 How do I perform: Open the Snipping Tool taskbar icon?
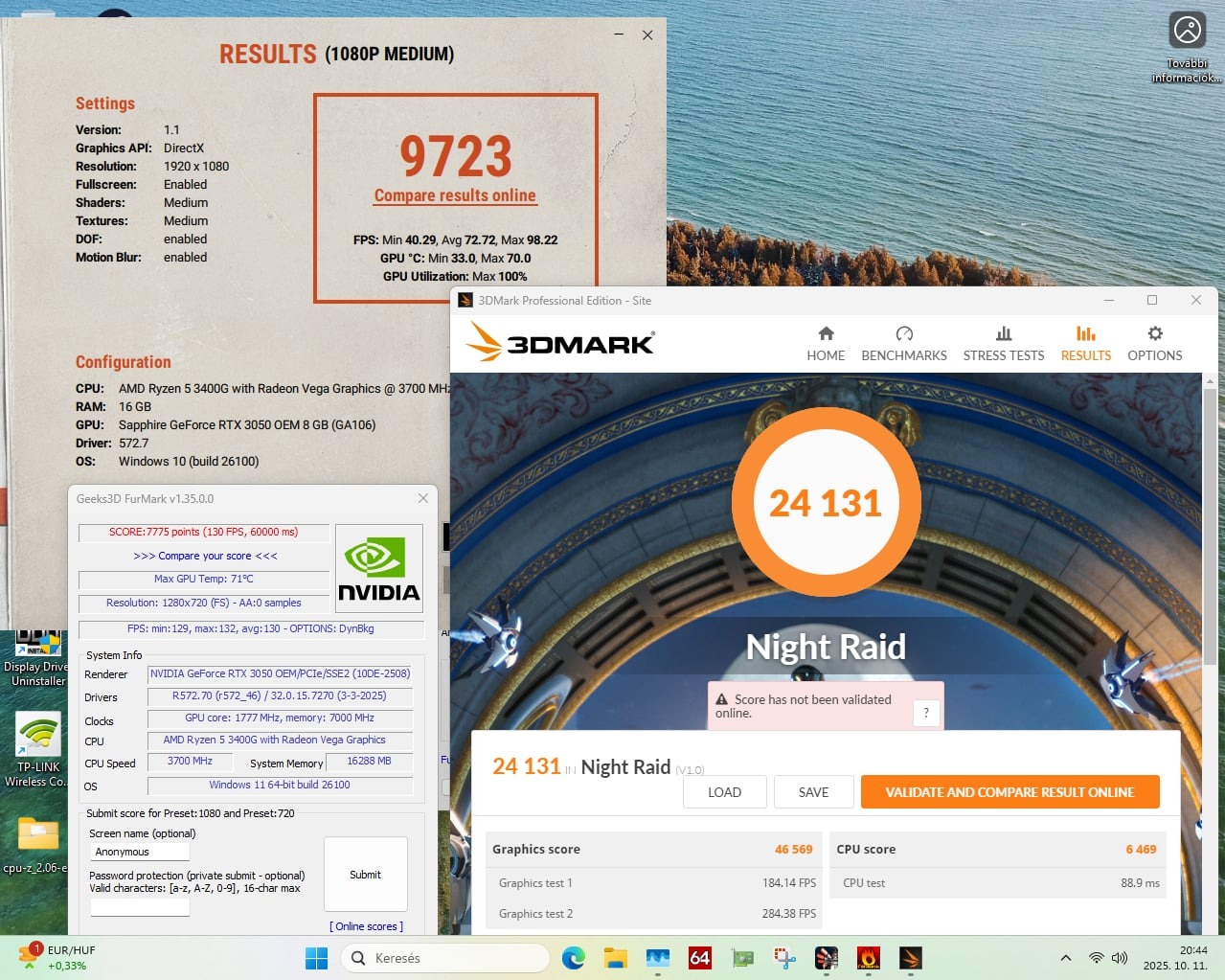tap(785, 958)
